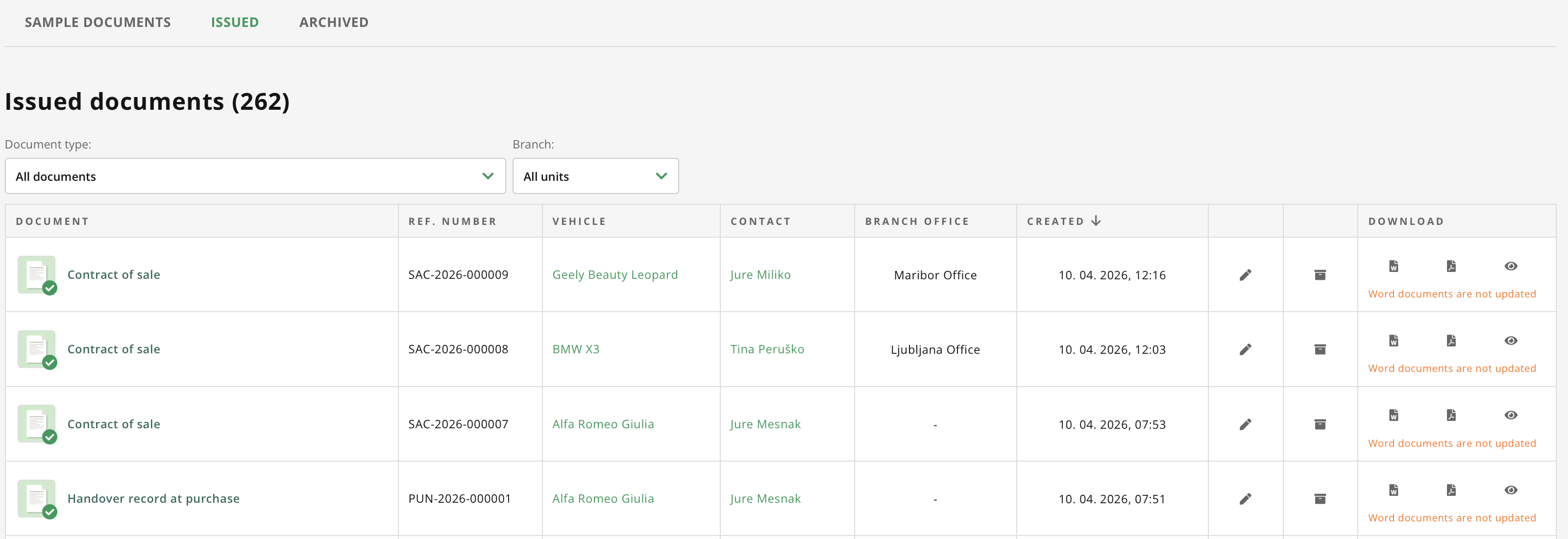Archive the PUN-2026-000001 handover record
This screenshot has width=1568, height=539.
tap(1320, 499)
